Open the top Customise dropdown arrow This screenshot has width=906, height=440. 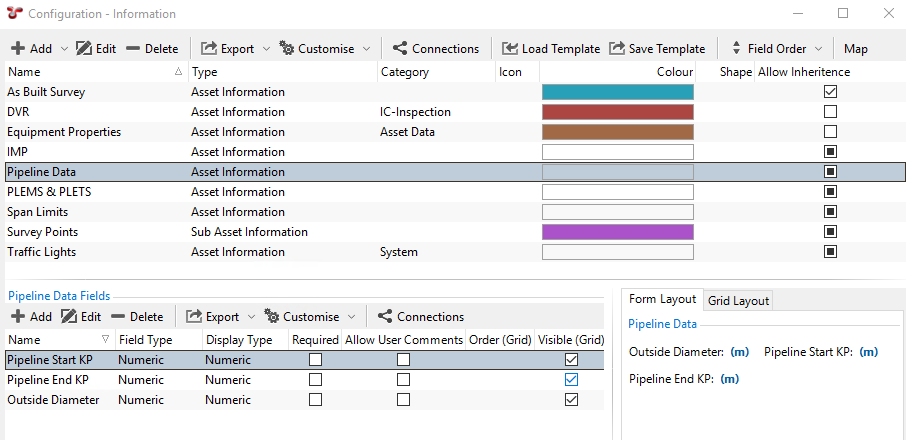[366, 49]
